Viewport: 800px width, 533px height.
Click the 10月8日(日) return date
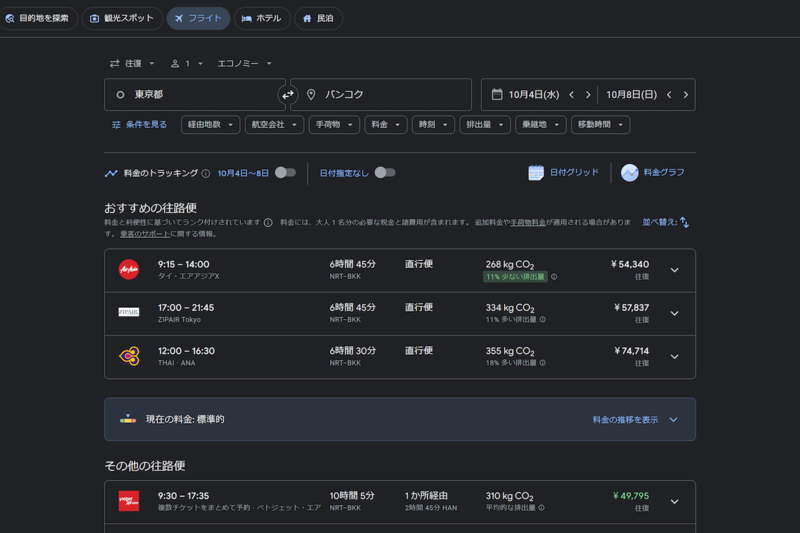pyautogui.click(x=632, y=95)
